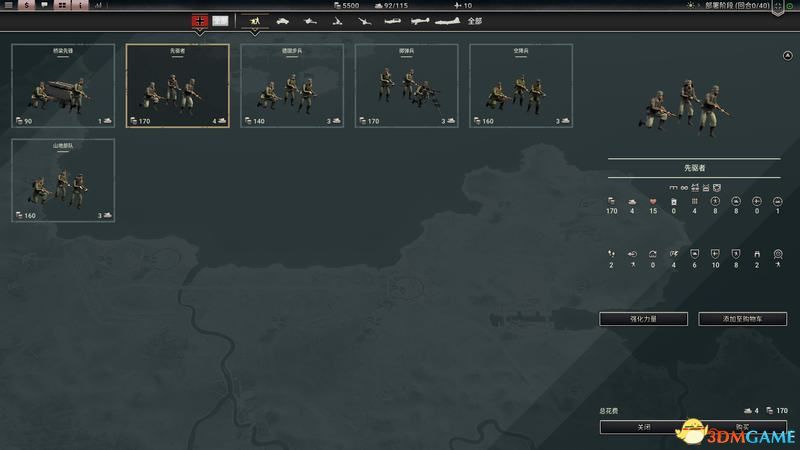Switch to the infantry unit class tab
800x450 pixels.
[x=255, y=21]
